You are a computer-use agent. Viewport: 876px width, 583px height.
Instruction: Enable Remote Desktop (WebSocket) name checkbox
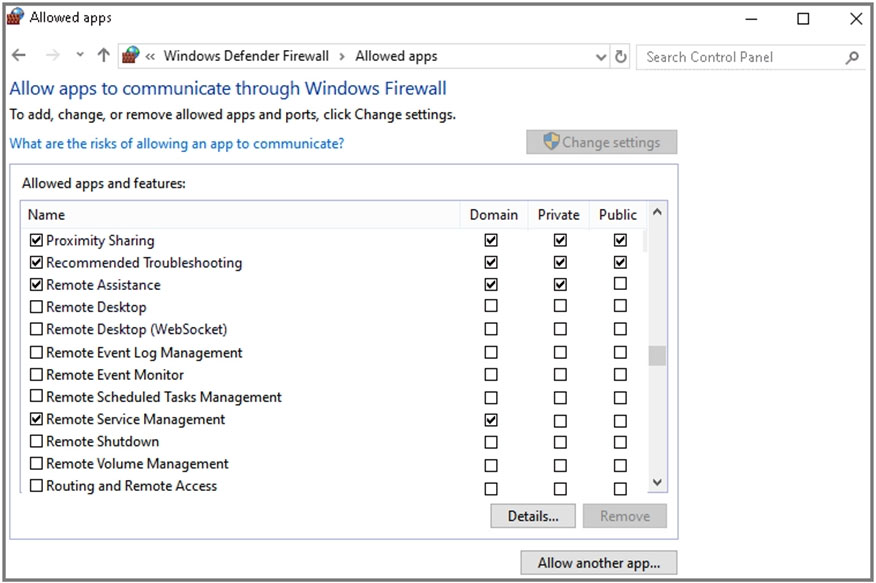[36, 329]
